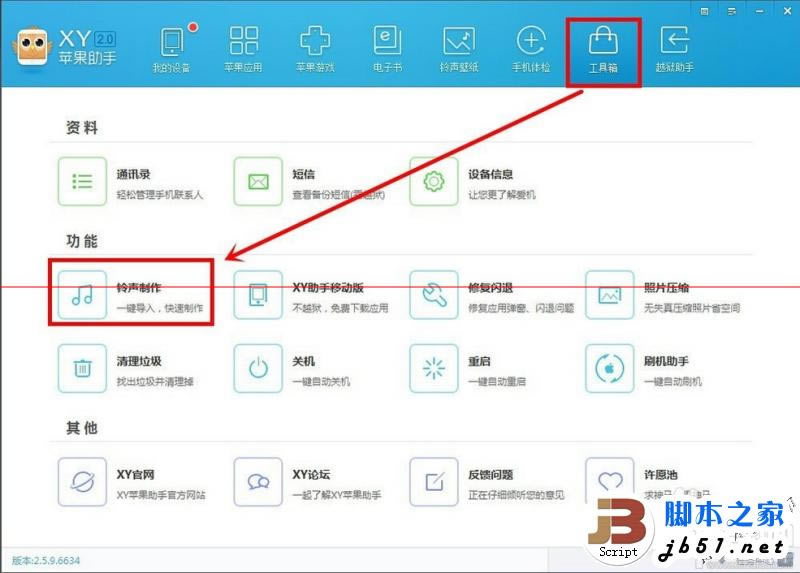Viewport: 800px width, 573px height.
Task: Open the 刷机助手 flashing assistant icon
Action: point(610,369)
